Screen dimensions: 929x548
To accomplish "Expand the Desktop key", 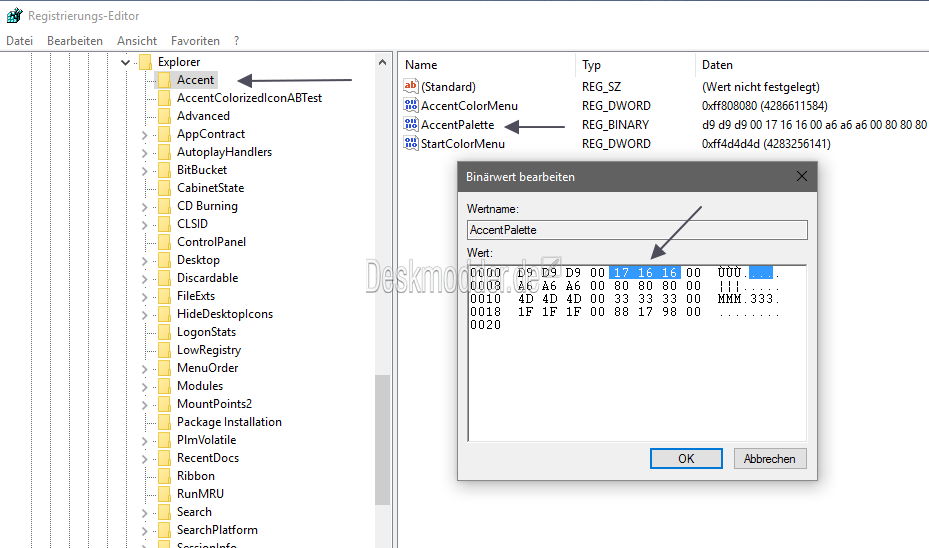I will coord(145,261).
